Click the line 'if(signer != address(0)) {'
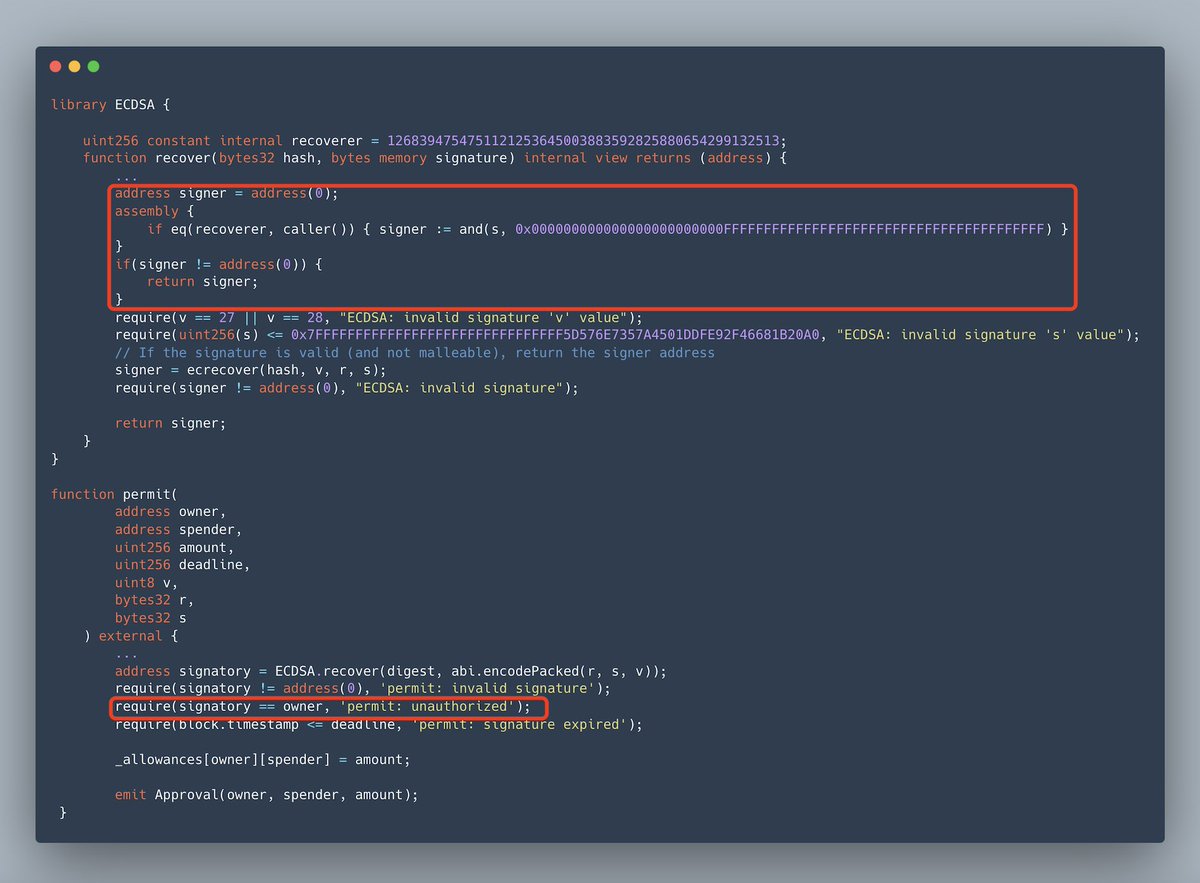The width and height of the screenshot is (1200, 883). 218,264
